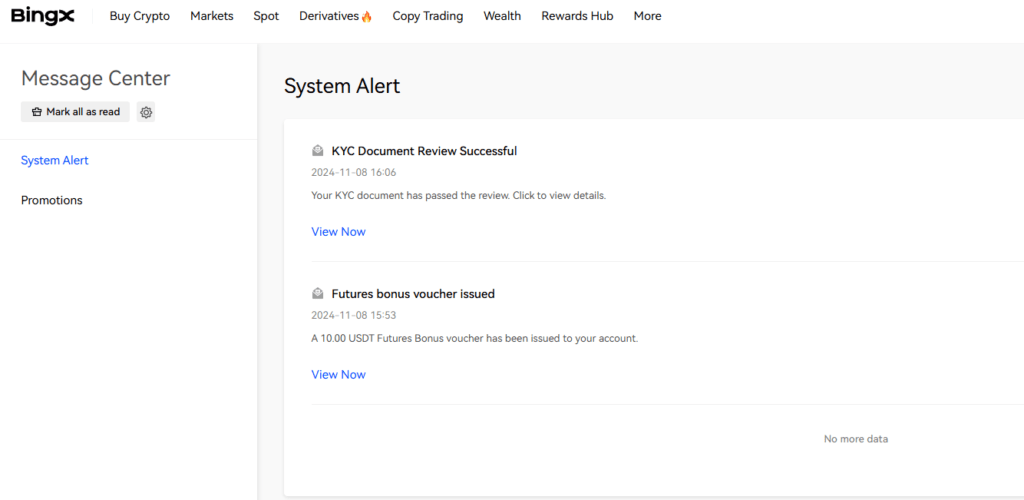1024x500 pixels.
Task: Open the Markets menu item
Action: pos(212,16)
